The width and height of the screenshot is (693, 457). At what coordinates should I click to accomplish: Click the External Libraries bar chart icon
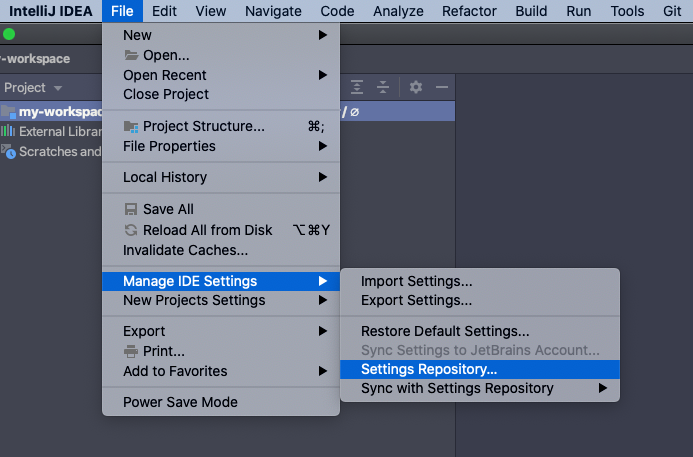click(8, 131)
